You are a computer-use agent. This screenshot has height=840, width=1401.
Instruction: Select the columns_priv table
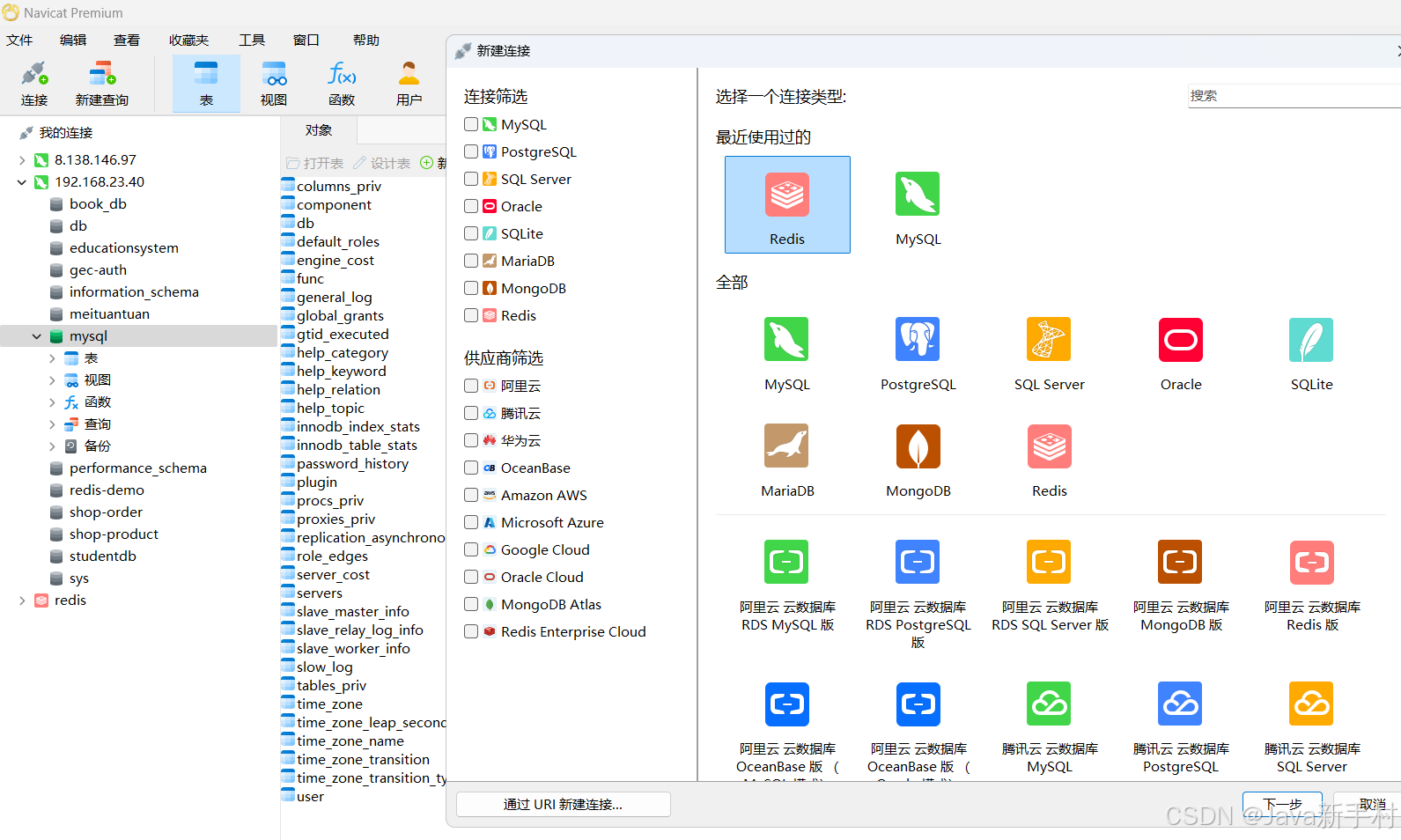tap(339, 186)
